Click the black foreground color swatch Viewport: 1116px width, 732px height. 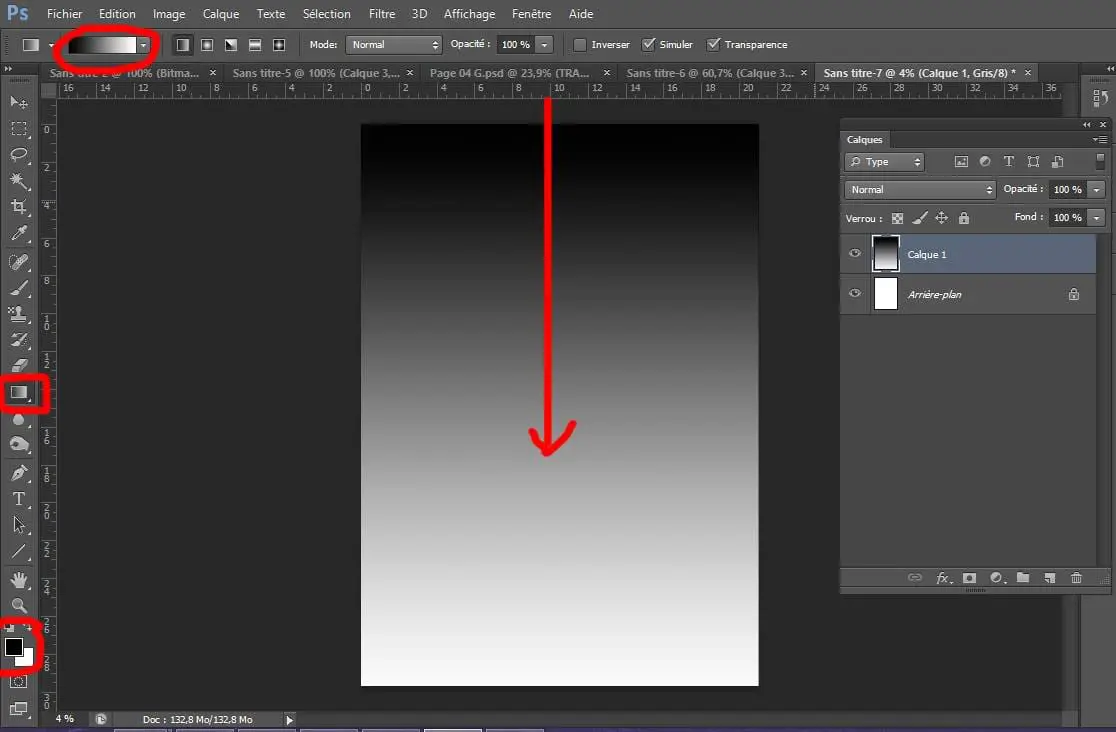coord(13,646)
